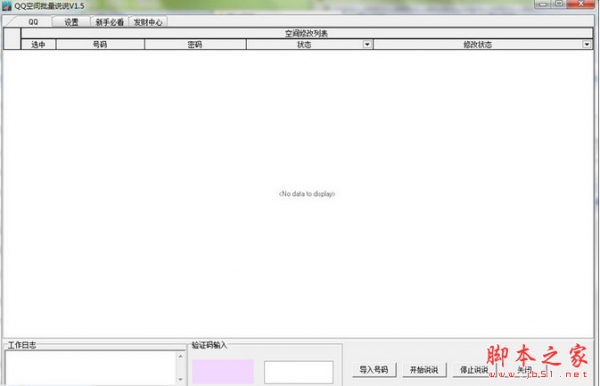600x386 pixels.
Task: Click the 选中 column header
Action: [38, 44]
